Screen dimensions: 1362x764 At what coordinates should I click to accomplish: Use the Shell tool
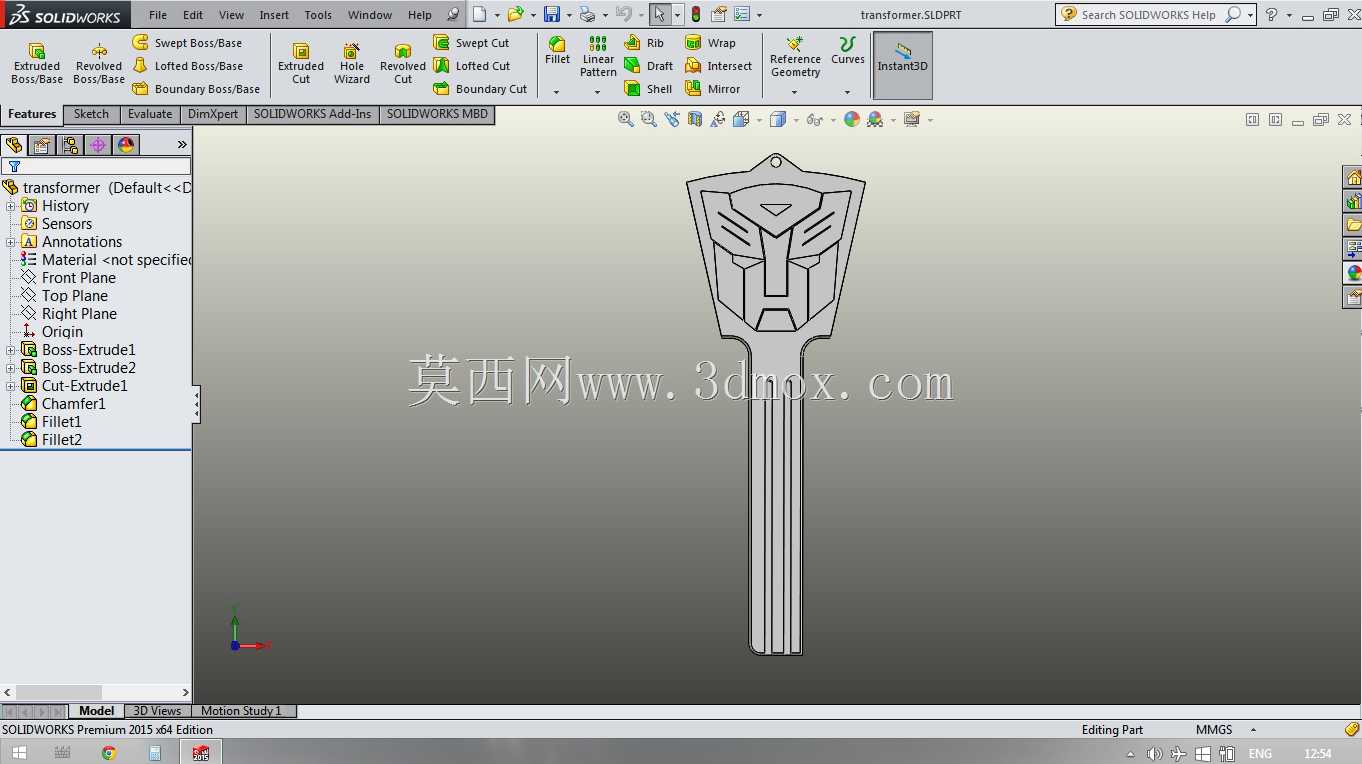[x=648, y=89]
